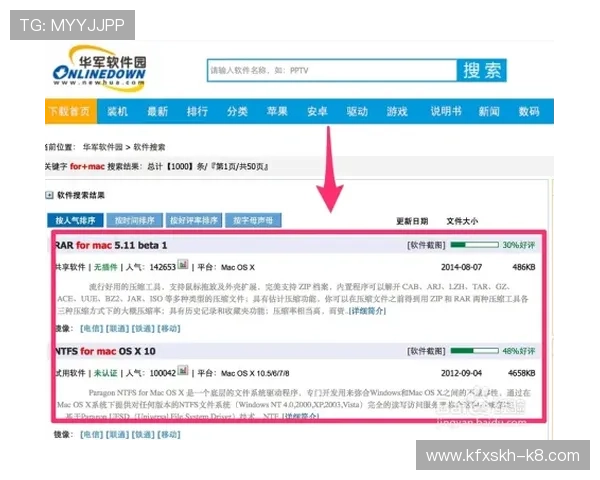Open the 安卓 nav item
Screen dimensions: 600x480
point(317,111)
